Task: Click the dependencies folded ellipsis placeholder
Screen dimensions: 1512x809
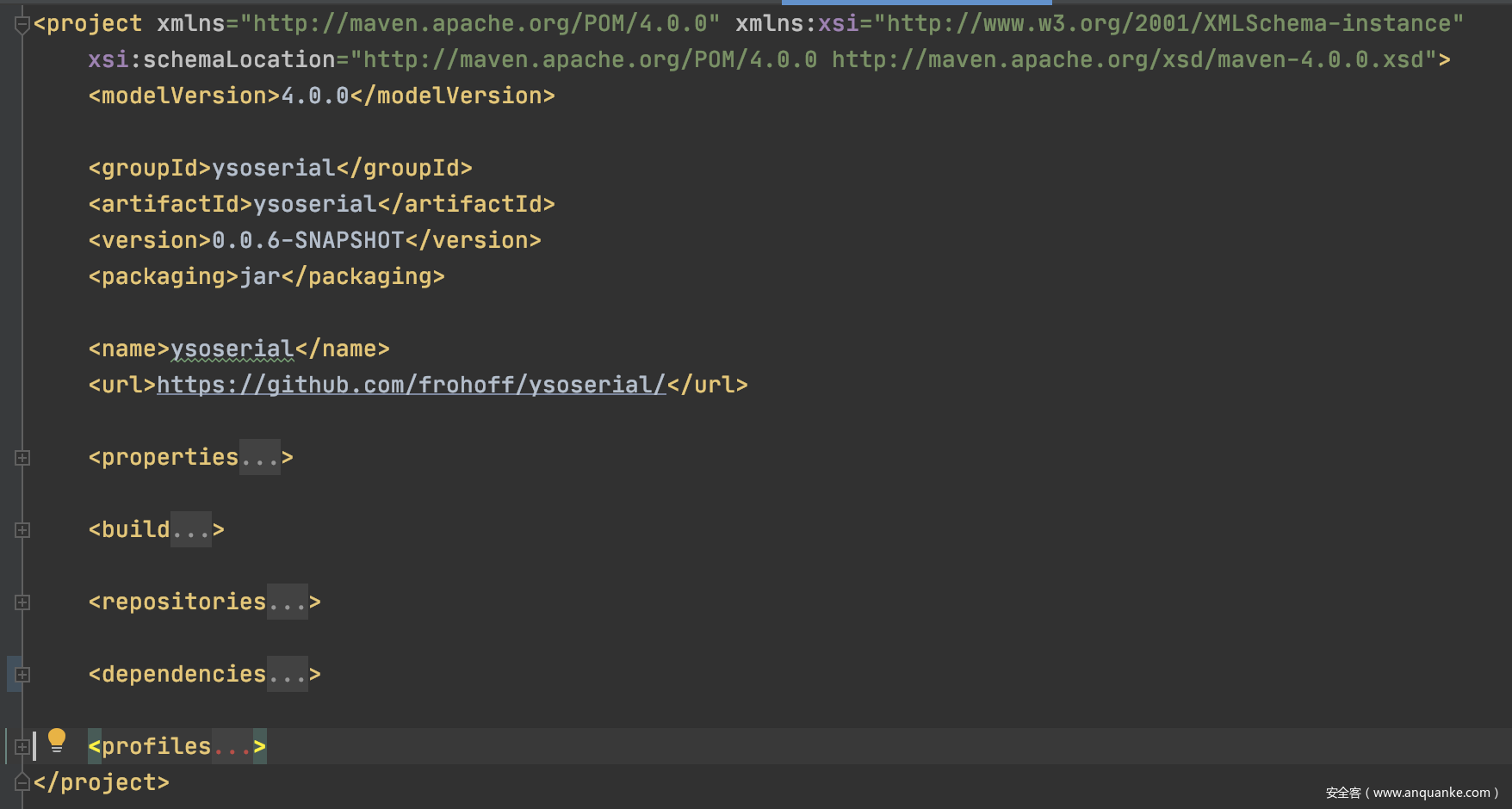Action: pos(288,675)
